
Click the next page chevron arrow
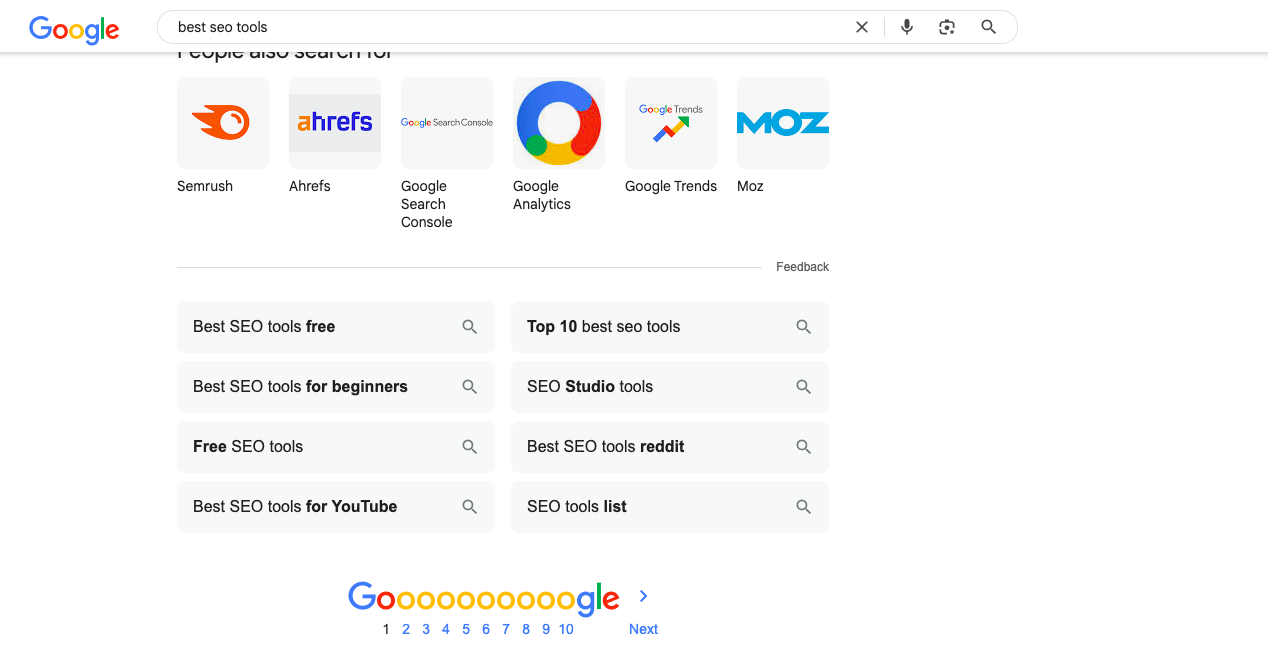[x=643, y=596]
